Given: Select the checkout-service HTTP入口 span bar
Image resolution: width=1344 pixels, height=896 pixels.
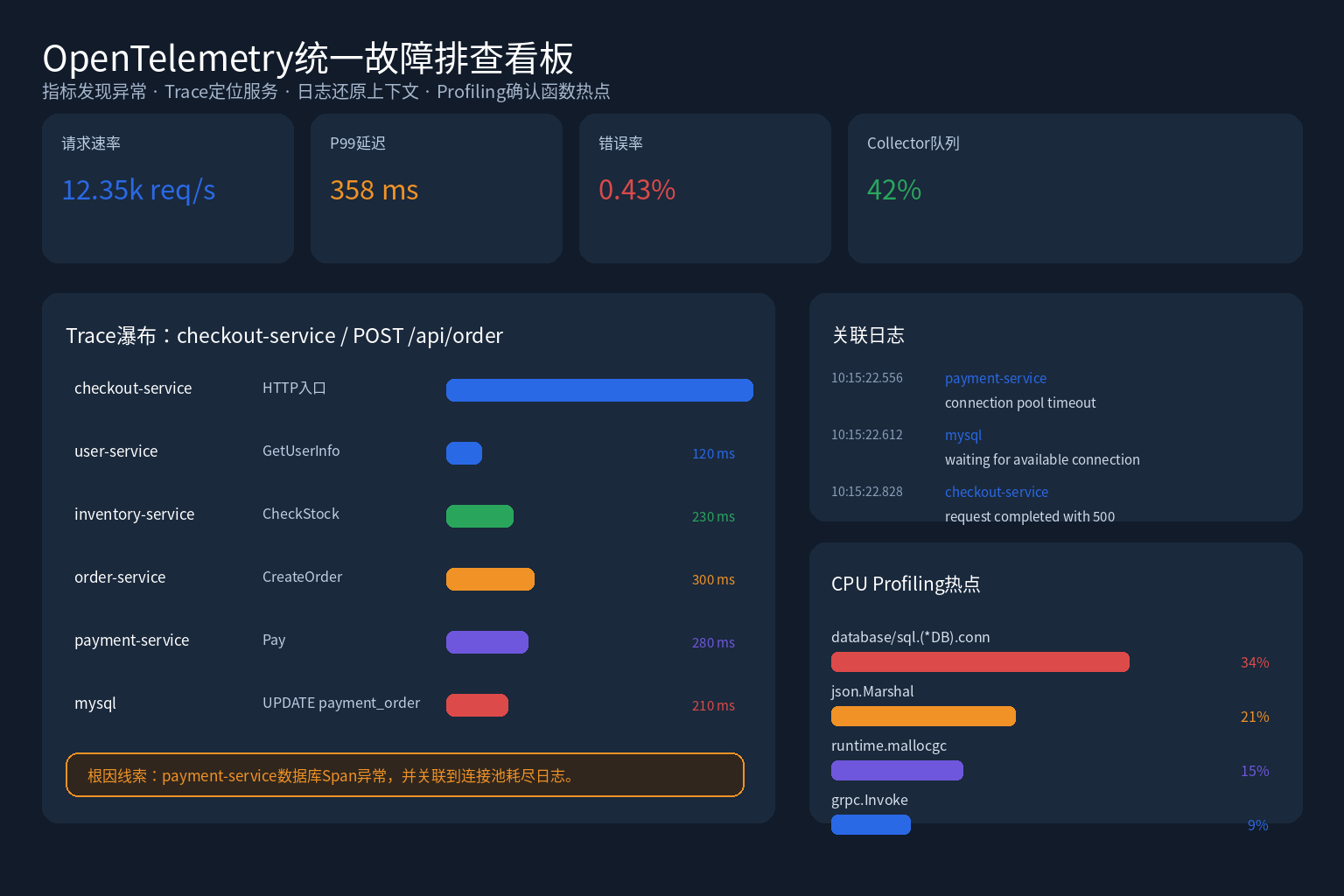Looking at the screenshot, I should point(599,390).
